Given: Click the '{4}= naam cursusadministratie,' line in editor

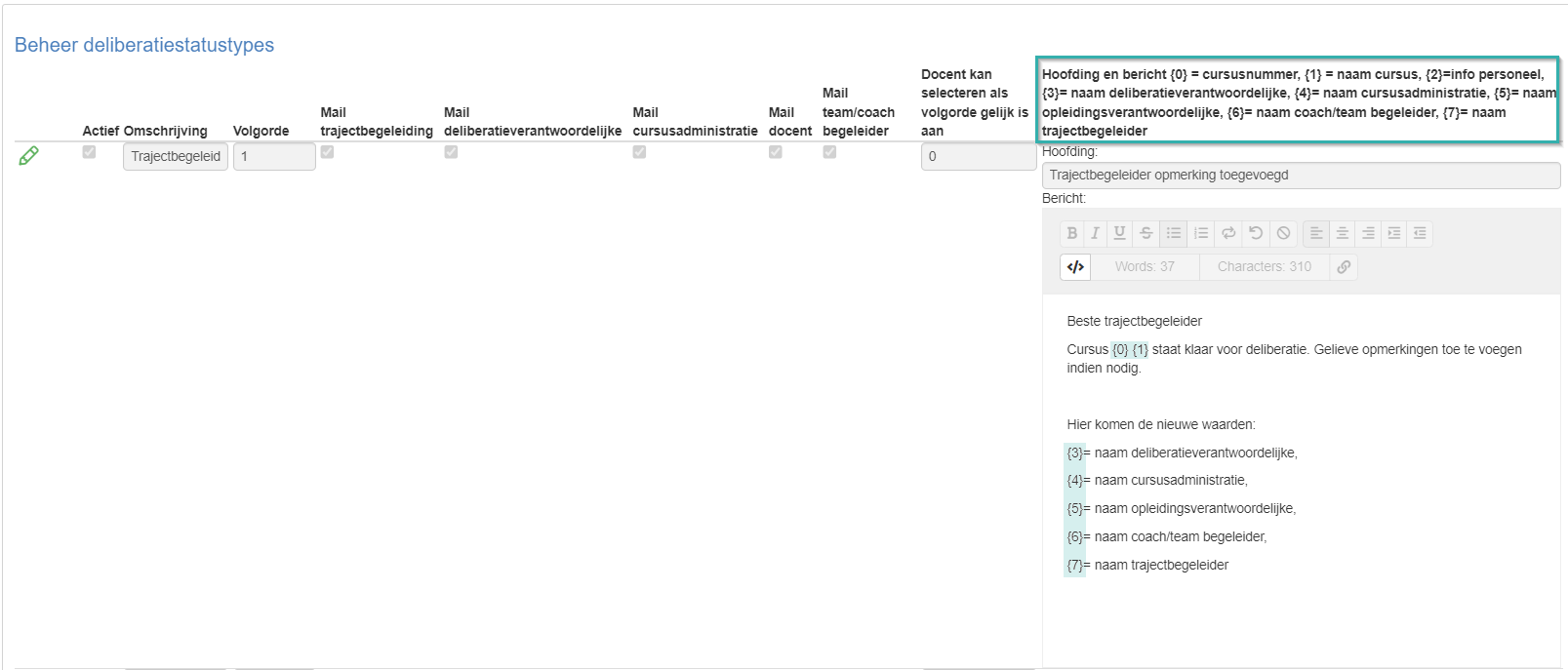Looking at the screenshot, I should 1157,480.
